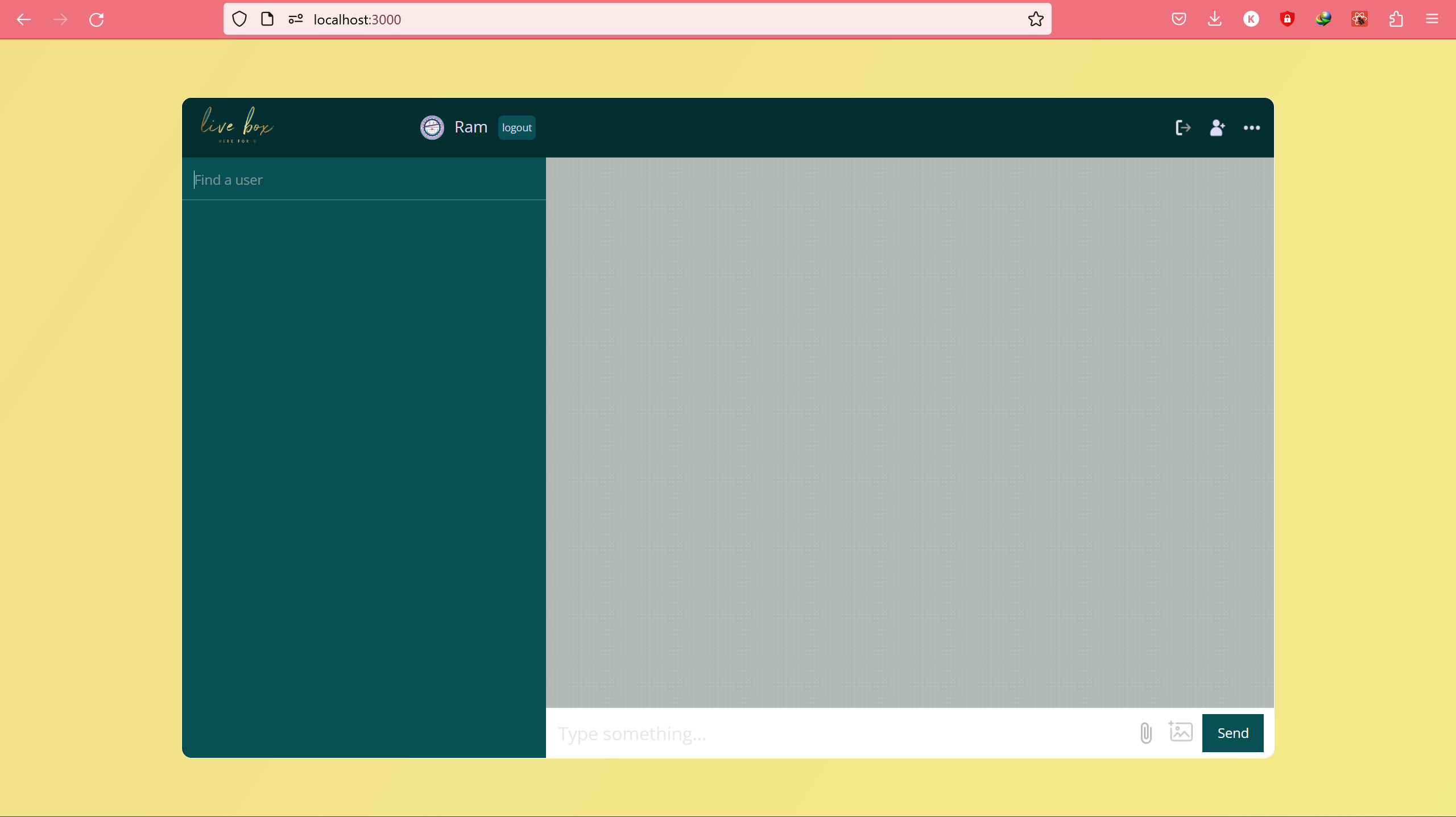The height and width of the screenshot is (817, 1456).
Task: Click the Save to Pocket icon
Action: [1179, 19]
